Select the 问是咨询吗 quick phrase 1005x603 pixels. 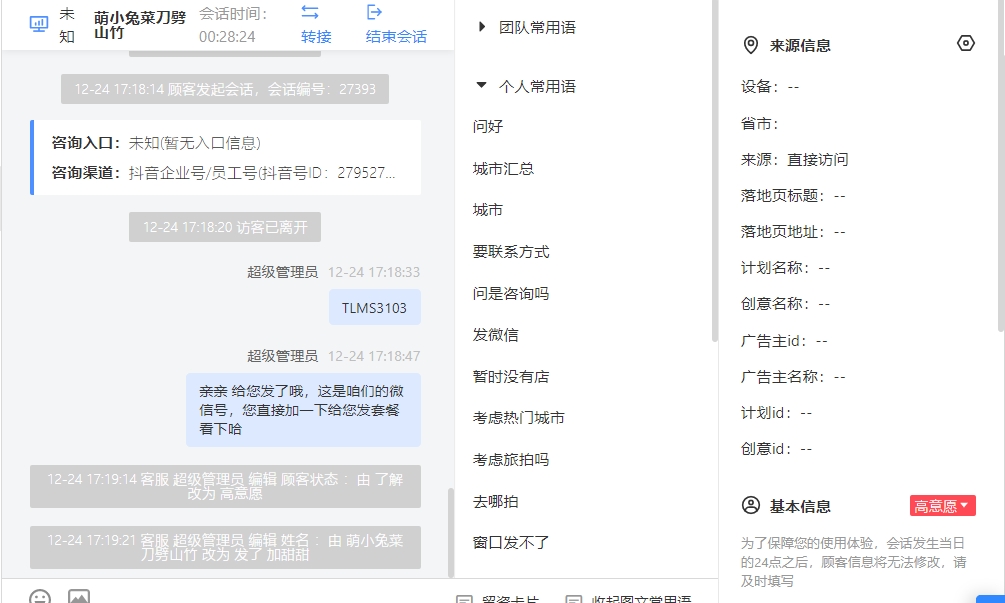511,293
